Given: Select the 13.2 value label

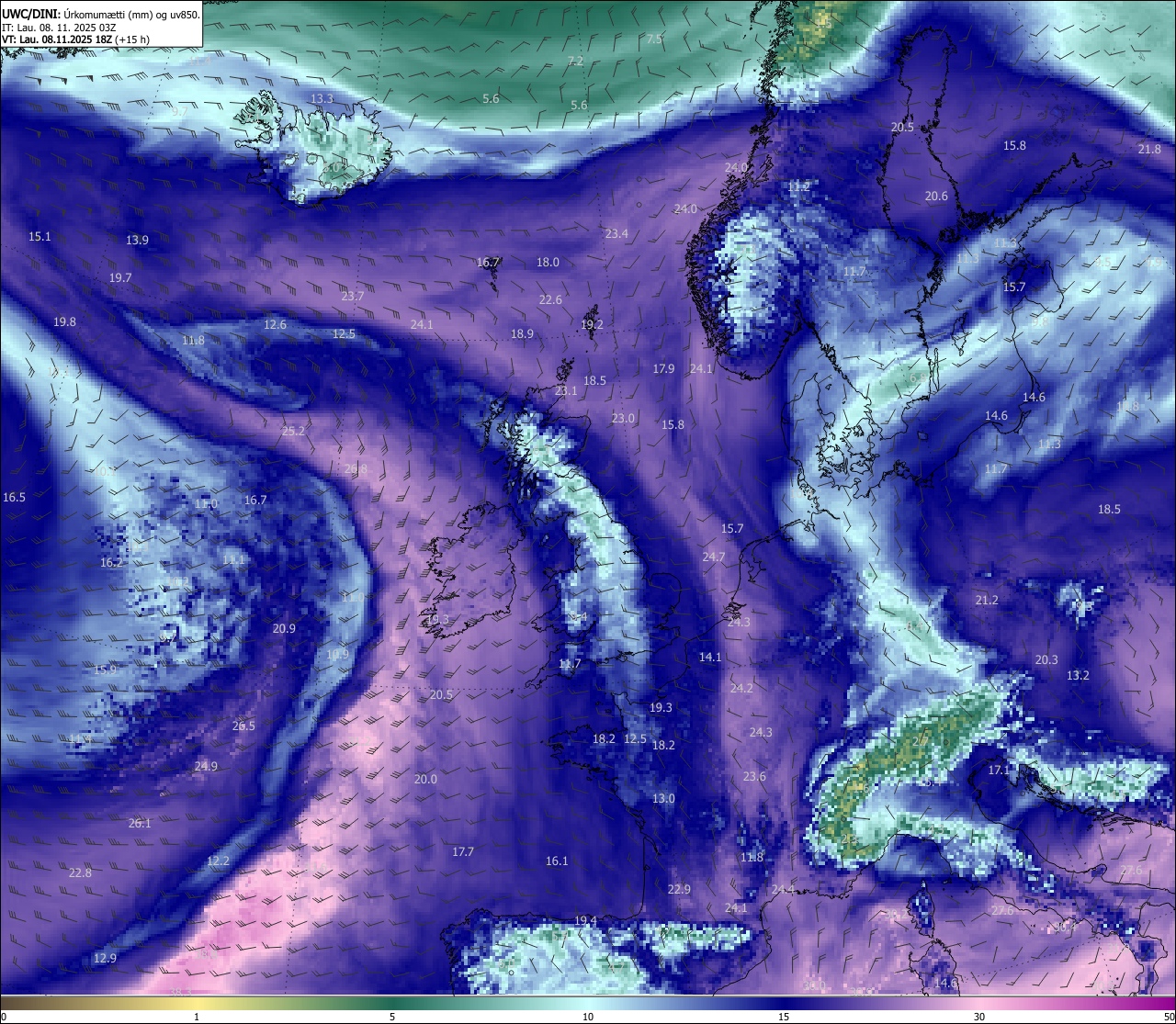Looking at the screenshot, I should point(1078,675).
